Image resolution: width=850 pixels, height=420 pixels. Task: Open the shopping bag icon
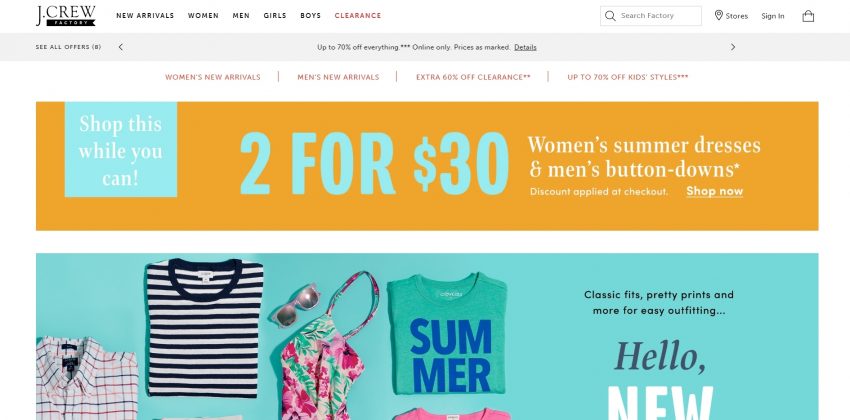808,16
